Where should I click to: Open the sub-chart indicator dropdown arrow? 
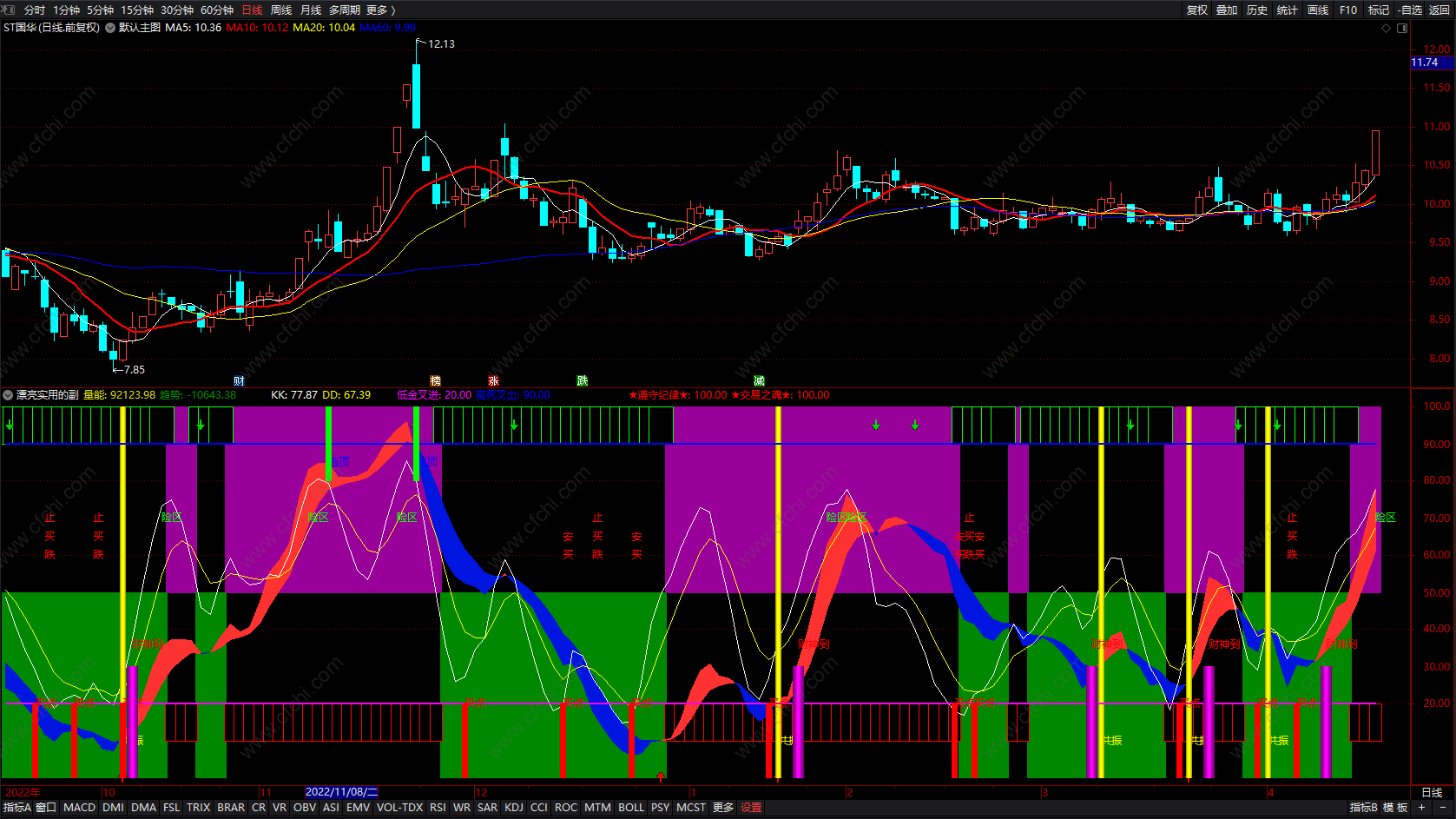pyautogui.click(x=8, y=395)
